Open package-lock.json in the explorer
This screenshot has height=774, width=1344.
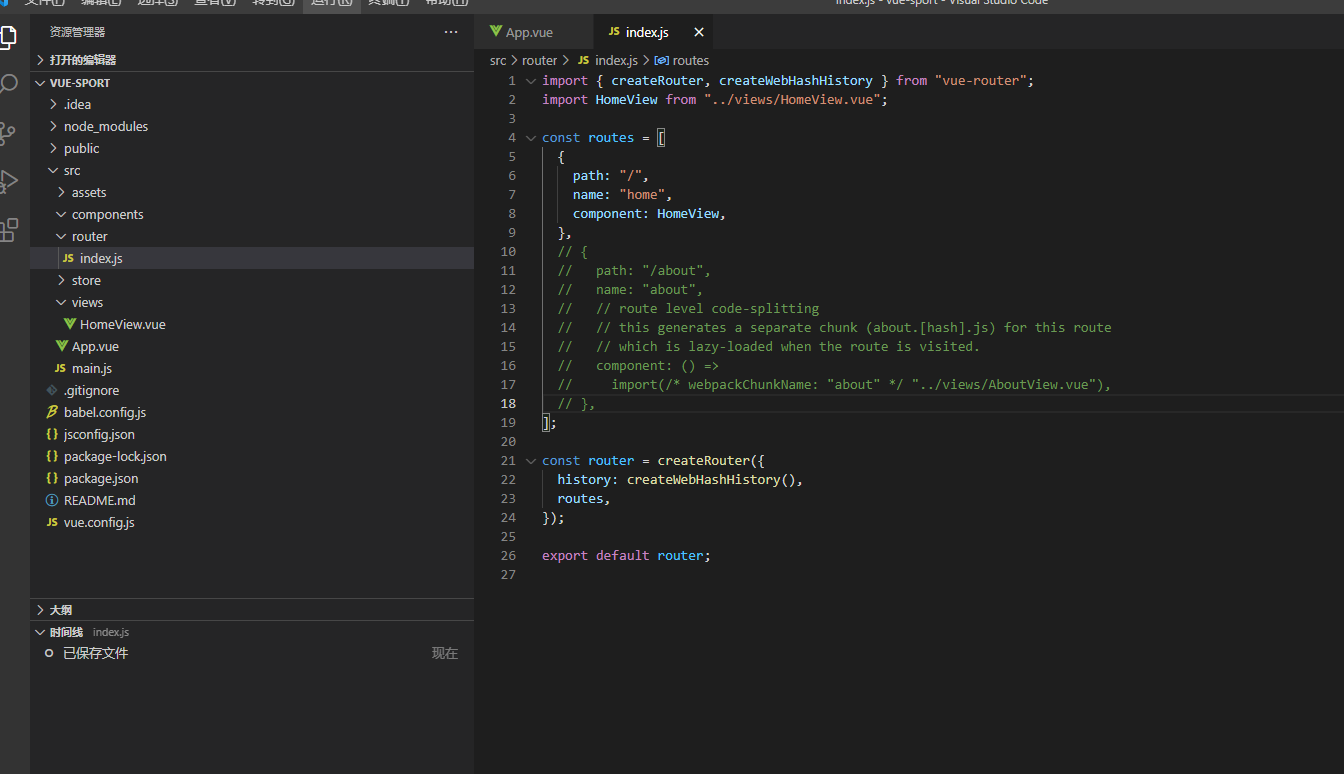(x=252, y=456)
